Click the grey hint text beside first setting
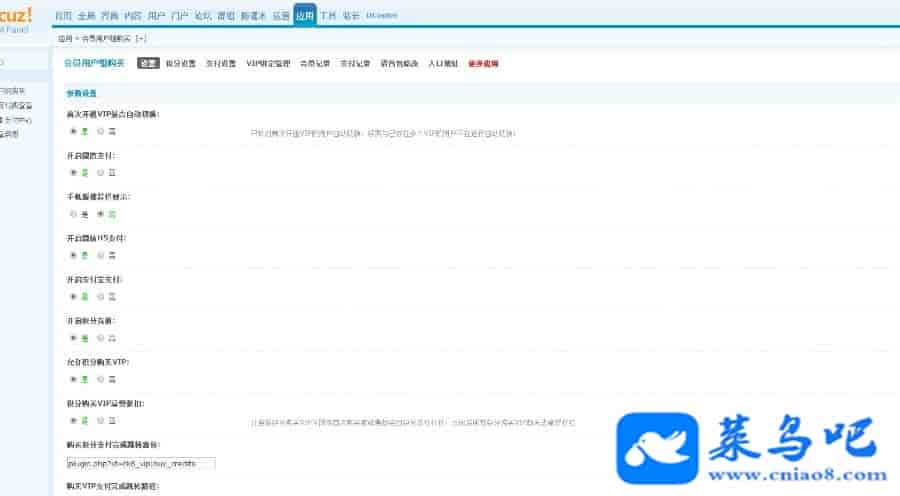The width and height of the screenshot is (900, 496). point(383,133)
